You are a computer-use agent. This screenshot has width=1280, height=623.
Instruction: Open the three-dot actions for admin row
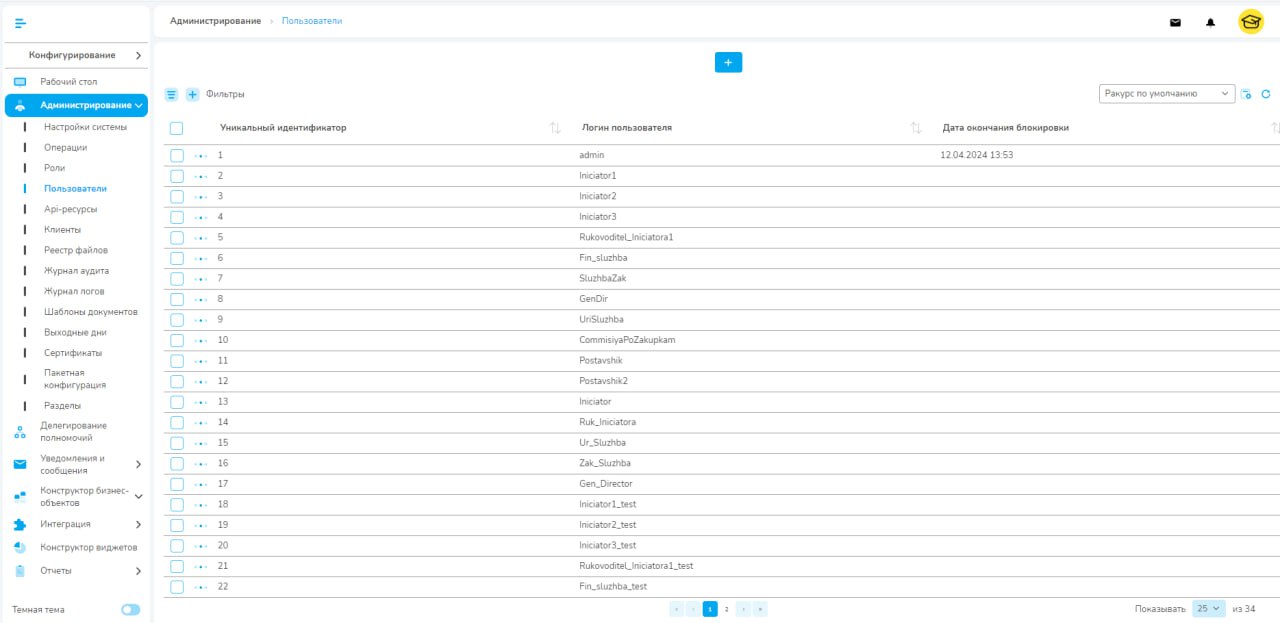coord(200,156)
